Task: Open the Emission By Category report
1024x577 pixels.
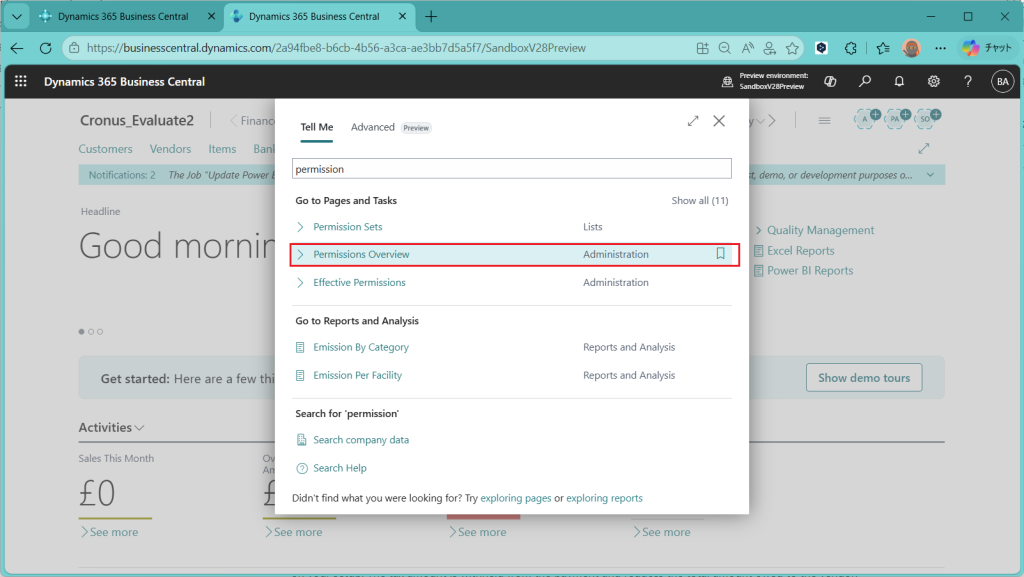Action: (x=361, y=348)
